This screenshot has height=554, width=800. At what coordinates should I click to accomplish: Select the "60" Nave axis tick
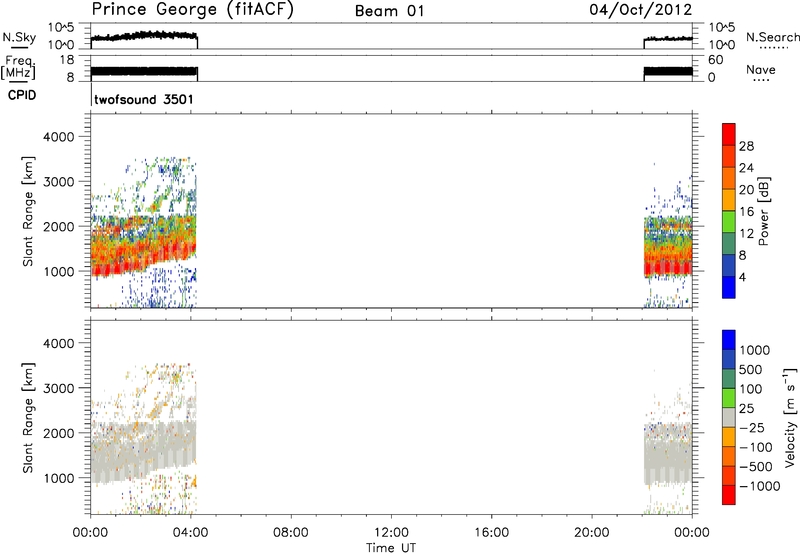[x=715, y=60]
